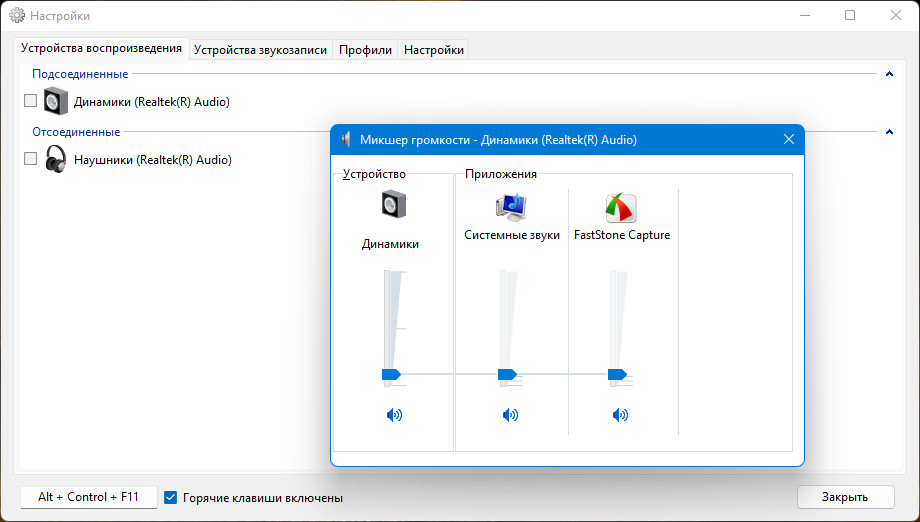Click the Настройки gear icon in title bar
920x522 pixels.
coord(17,16)
